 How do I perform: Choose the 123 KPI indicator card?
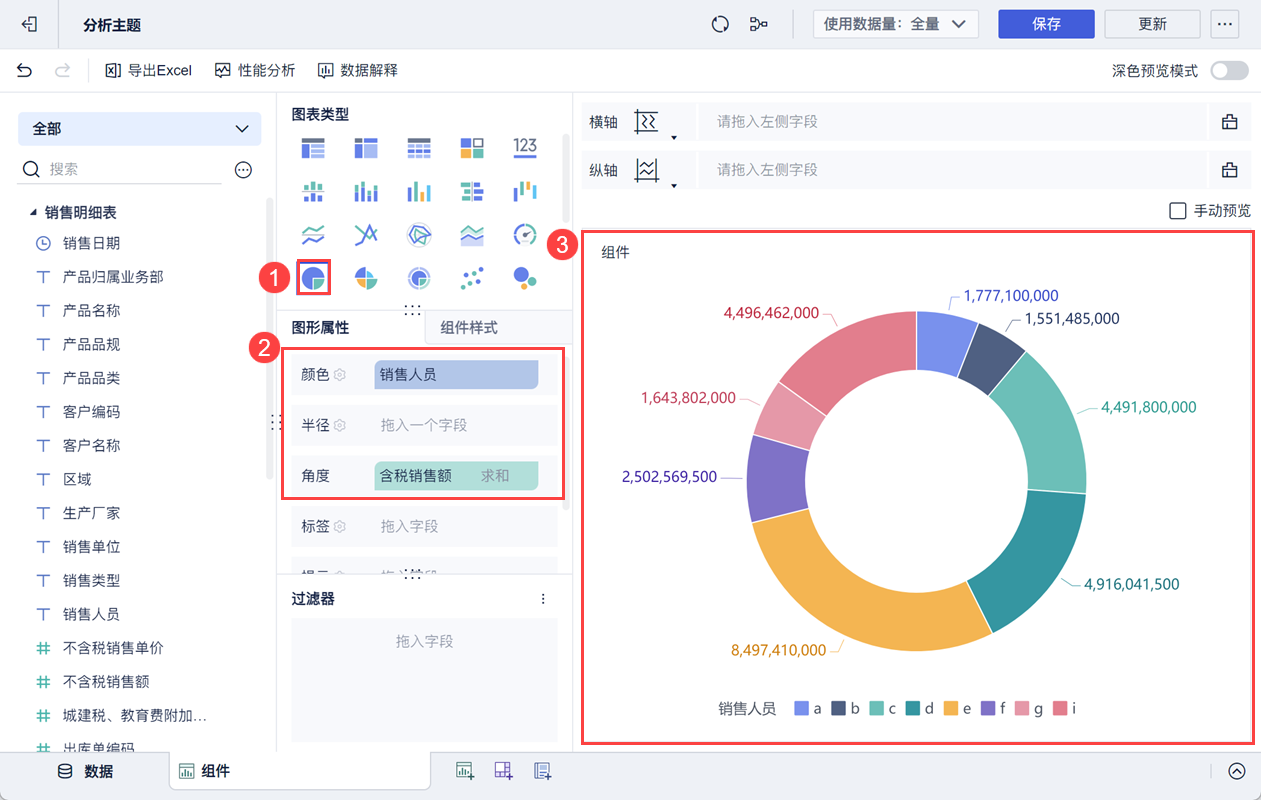tap(525, 147)
